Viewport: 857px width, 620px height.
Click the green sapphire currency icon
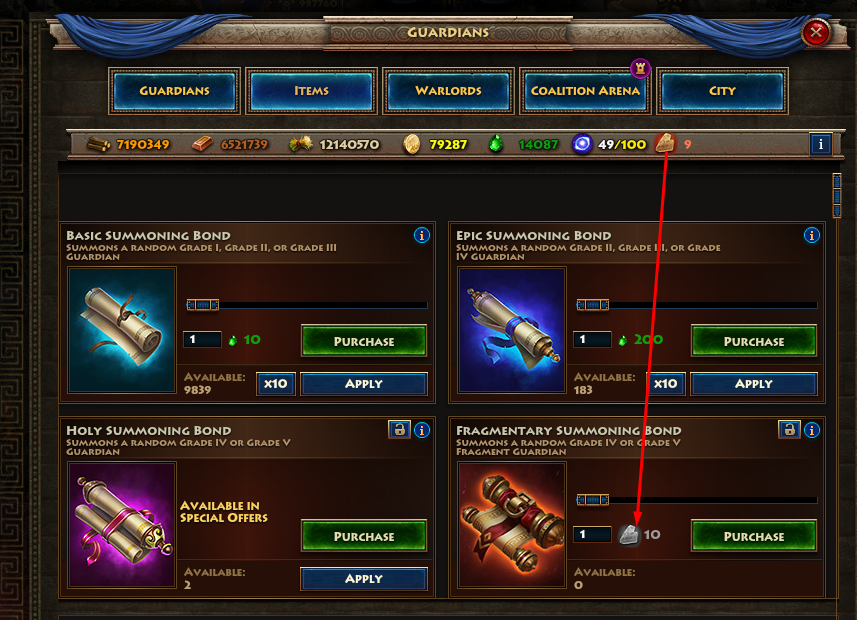click(x=496, y=144)
